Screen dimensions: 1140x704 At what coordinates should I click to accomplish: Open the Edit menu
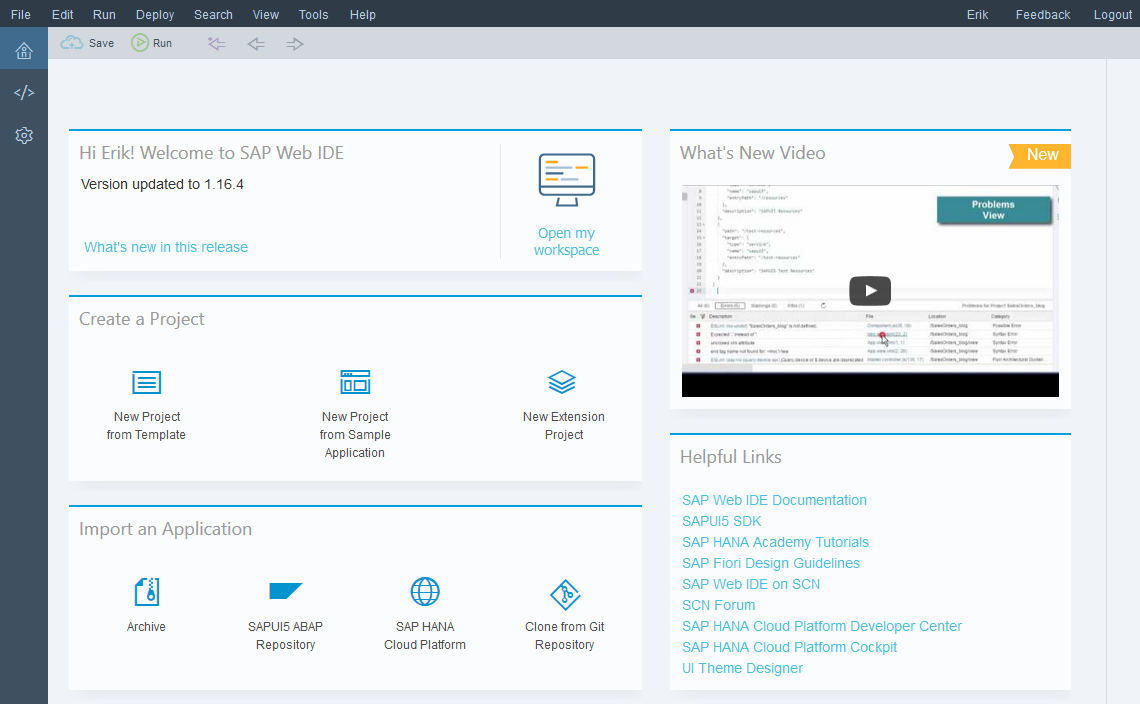pos(63,15)
